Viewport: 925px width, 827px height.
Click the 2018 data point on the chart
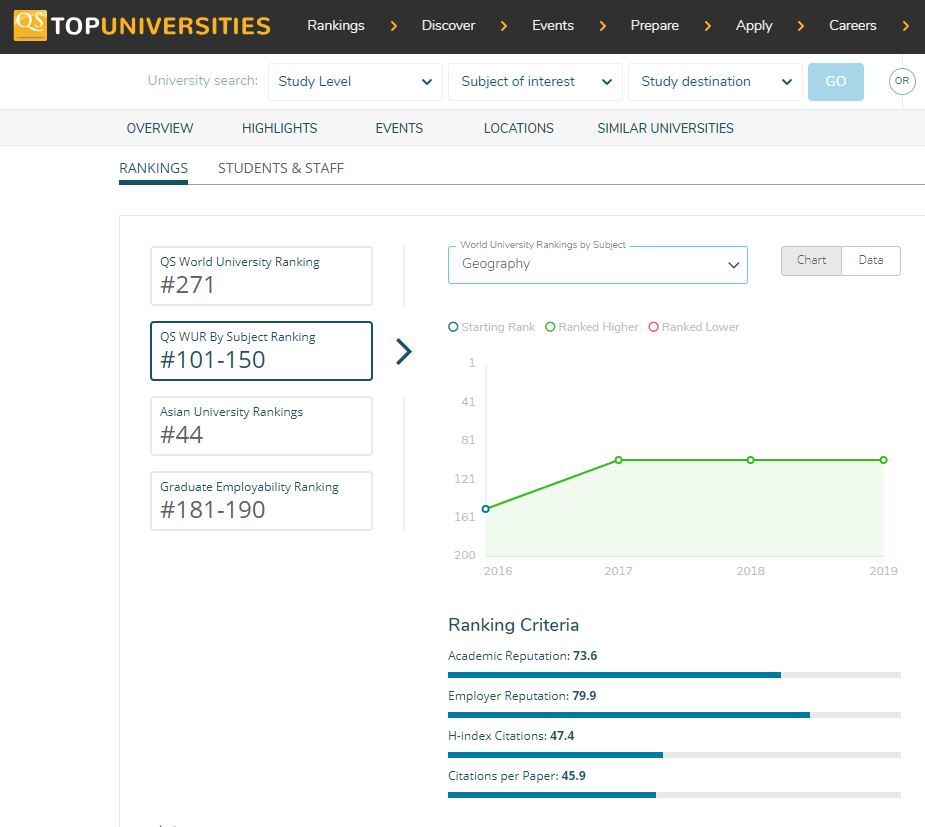point(750,460)
